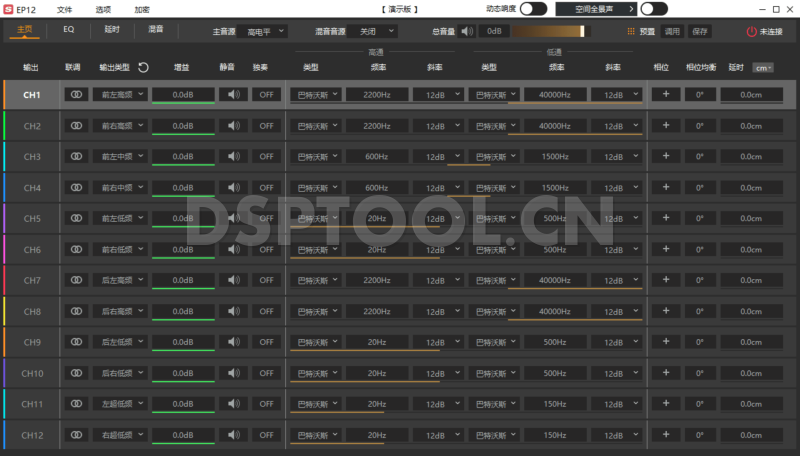Open mix source 关闭 dropdown
The width and height of the screenshot is (800, 456).
click(372, 32)
